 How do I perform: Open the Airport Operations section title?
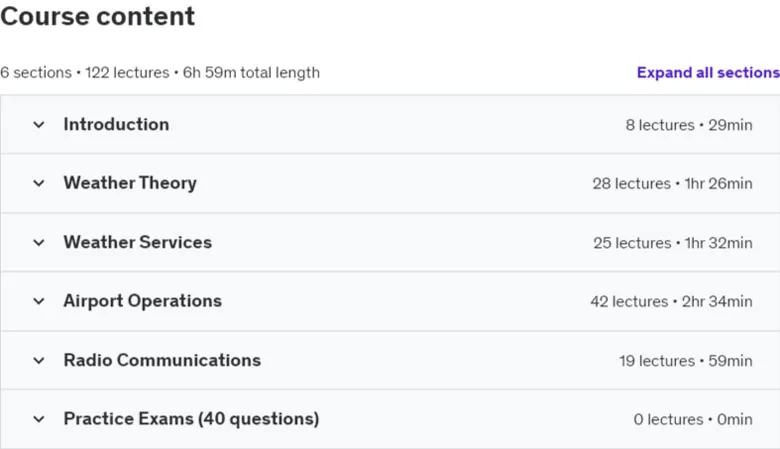pyautogui.click(x=143, y=301)
